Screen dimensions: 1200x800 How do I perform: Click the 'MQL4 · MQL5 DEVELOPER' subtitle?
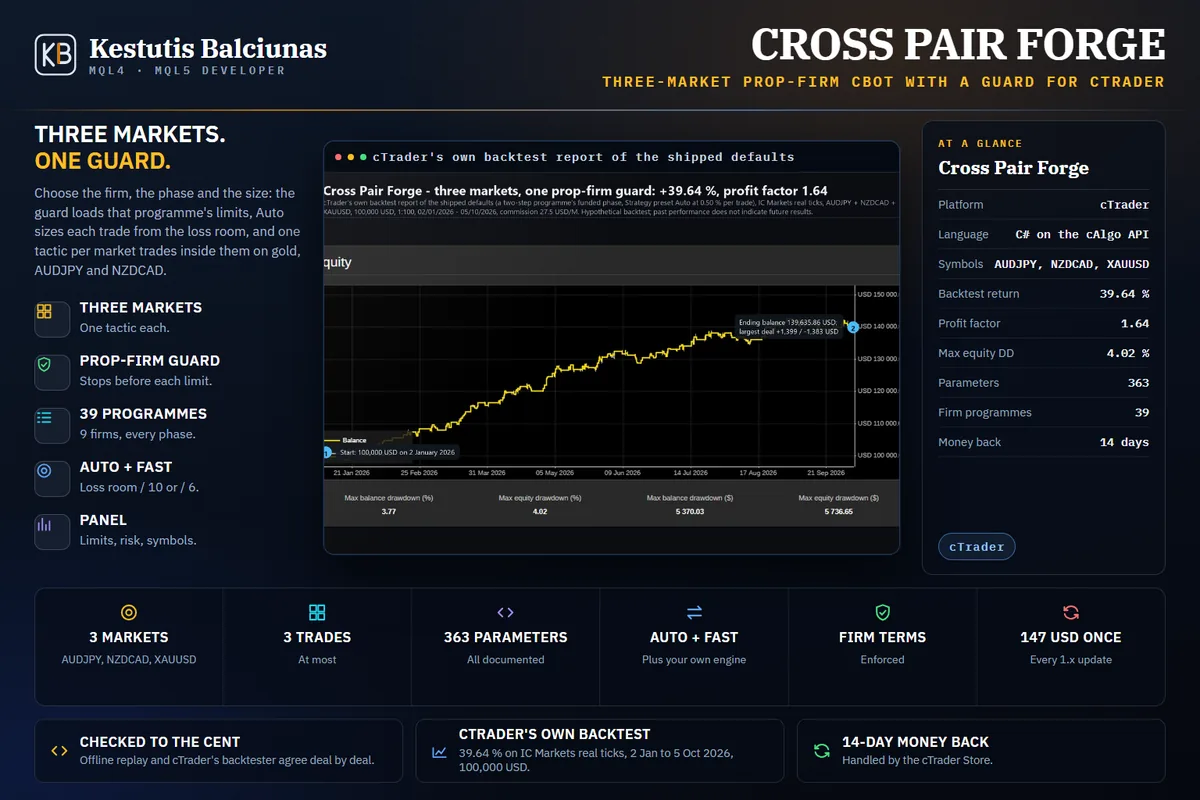click(x=187, y=70)
